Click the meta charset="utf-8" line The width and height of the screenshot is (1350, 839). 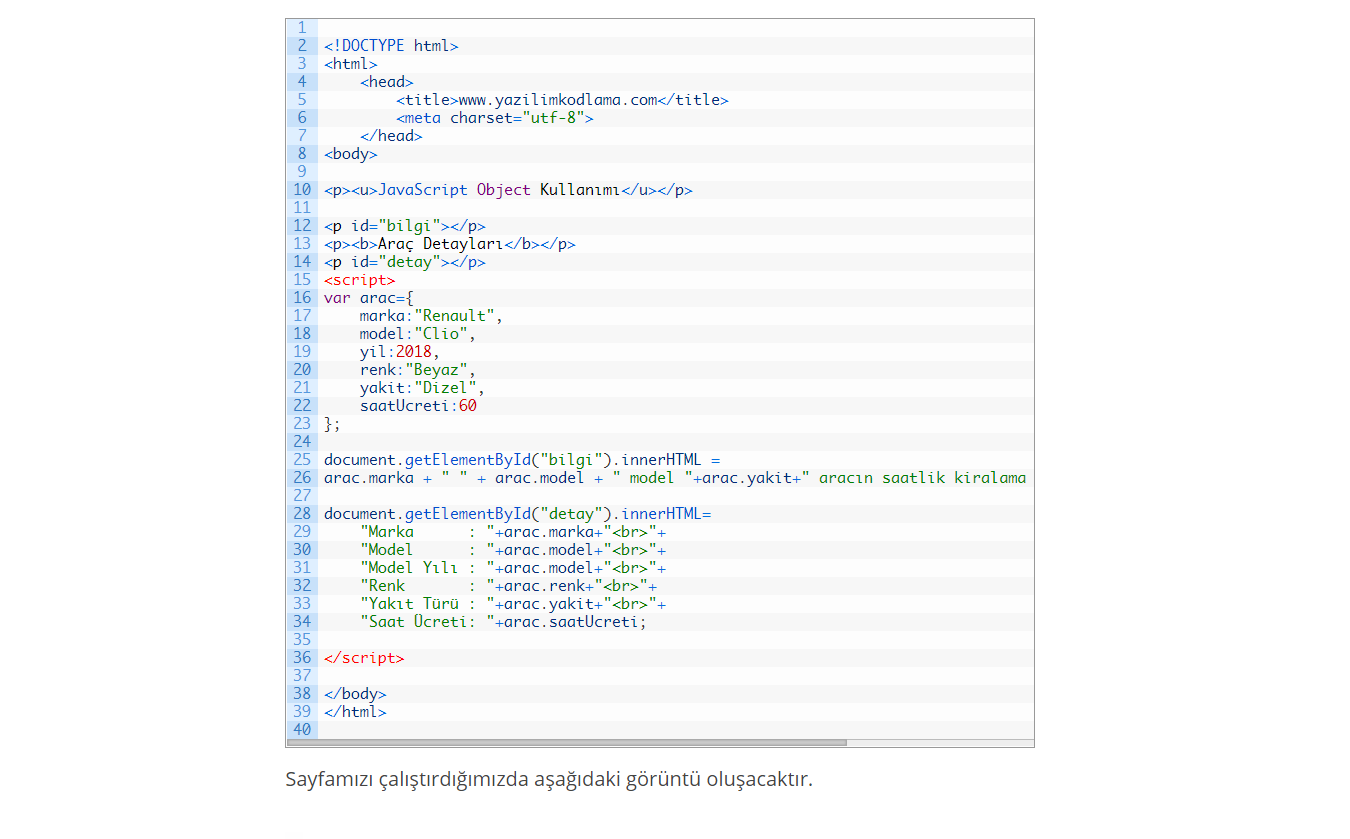click(495, 118)
